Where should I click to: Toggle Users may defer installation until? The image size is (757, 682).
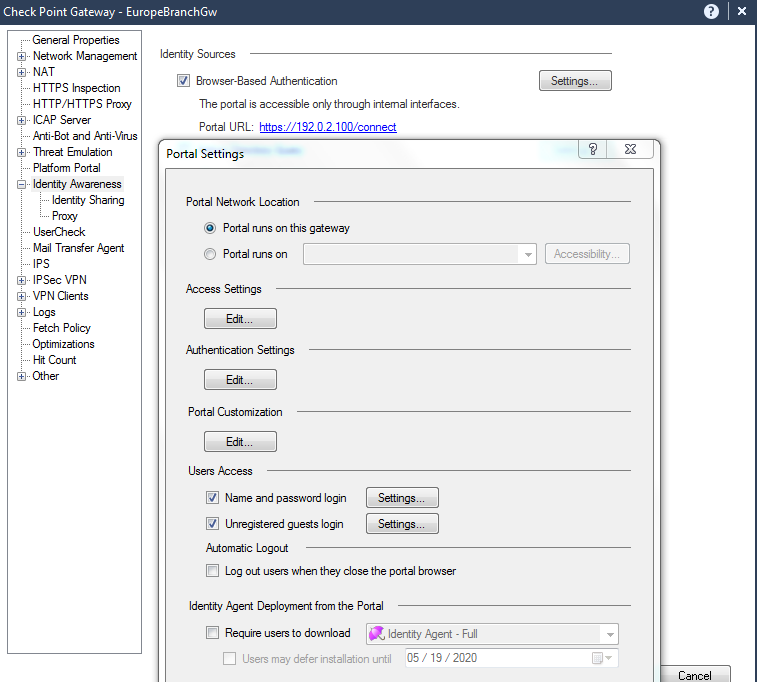[x=229, y=659]
